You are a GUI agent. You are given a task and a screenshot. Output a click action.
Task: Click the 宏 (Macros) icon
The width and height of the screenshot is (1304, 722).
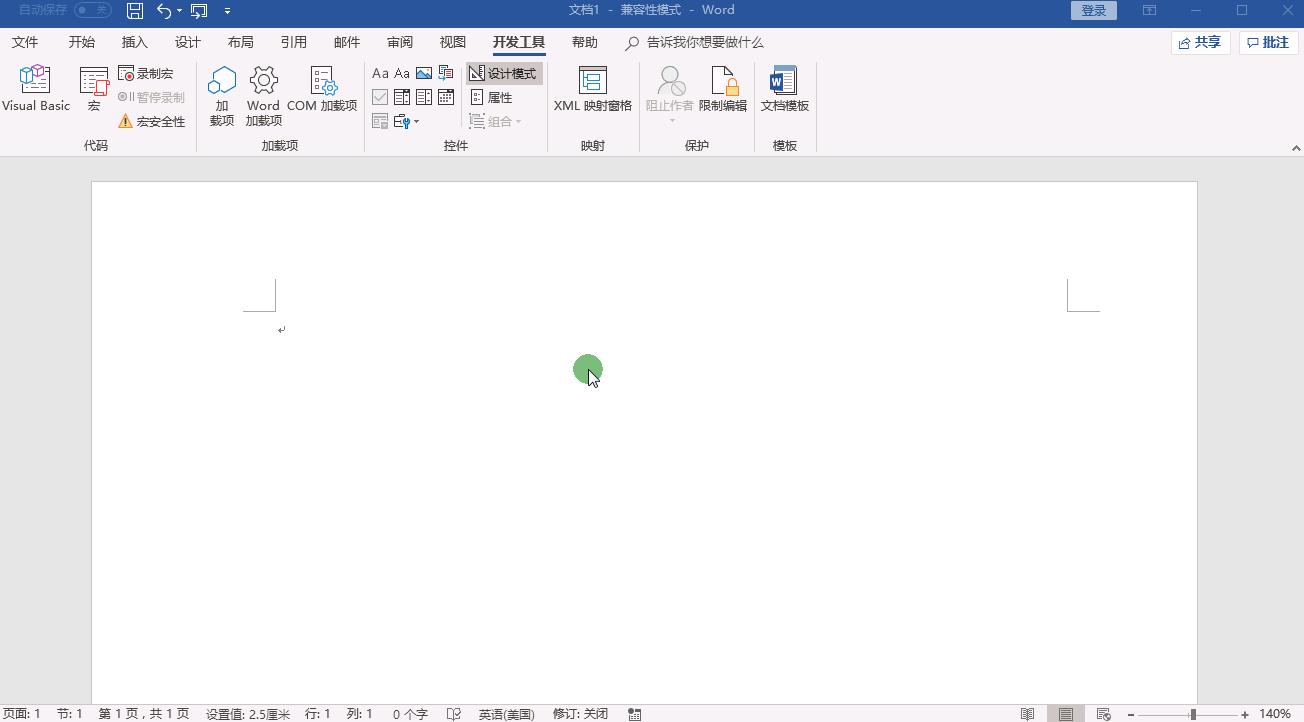93,90
